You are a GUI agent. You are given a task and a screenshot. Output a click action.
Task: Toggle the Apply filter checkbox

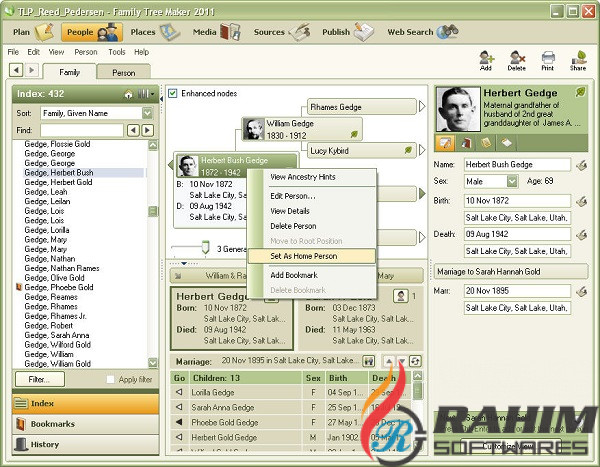tap(110, 379)
